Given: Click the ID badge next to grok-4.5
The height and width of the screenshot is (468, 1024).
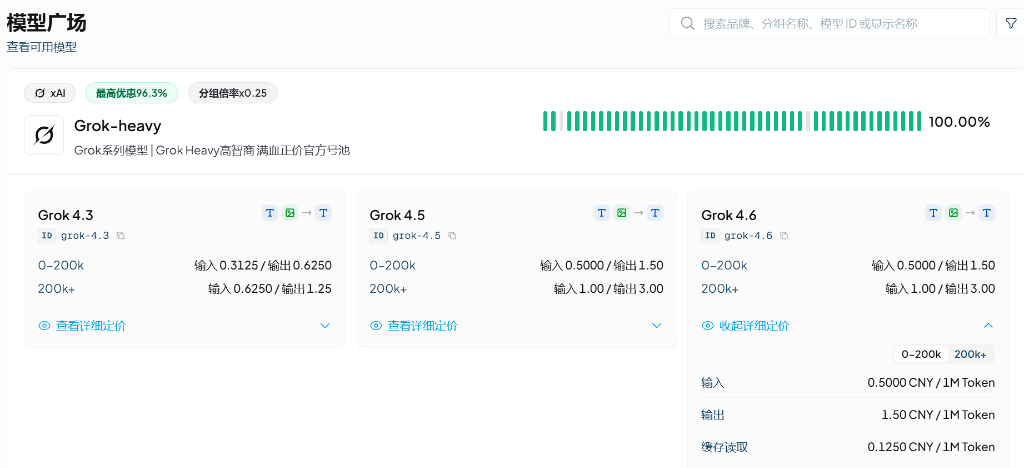Looking at the screenshot, I should (x=378, y=236).
